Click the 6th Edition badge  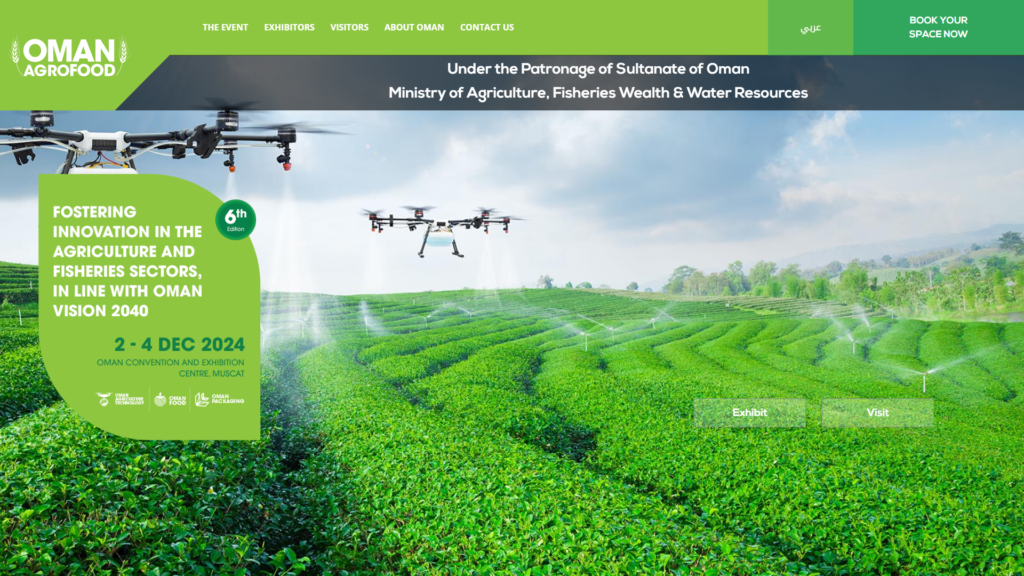click(x=236, y=219)
